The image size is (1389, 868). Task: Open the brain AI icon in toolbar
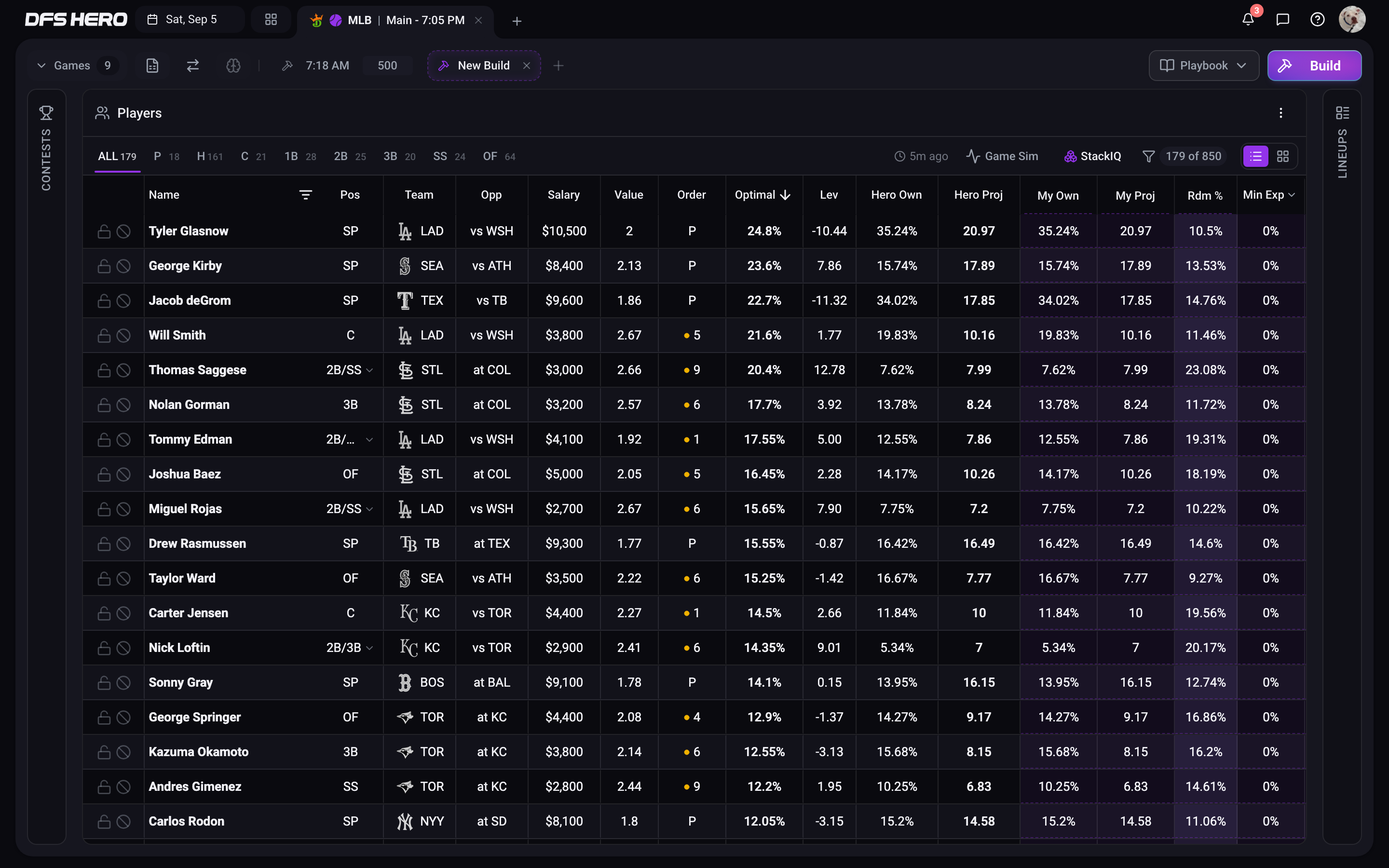point(233,66)
